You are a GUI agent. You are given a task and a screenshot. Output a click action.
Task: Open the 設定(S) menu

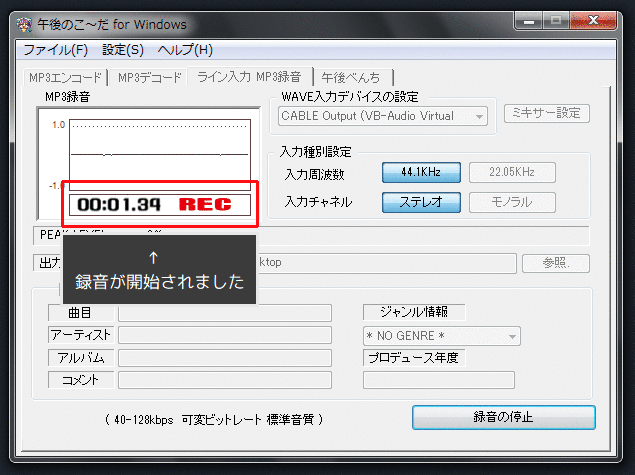pyautogui.click(x=123, y=50)
